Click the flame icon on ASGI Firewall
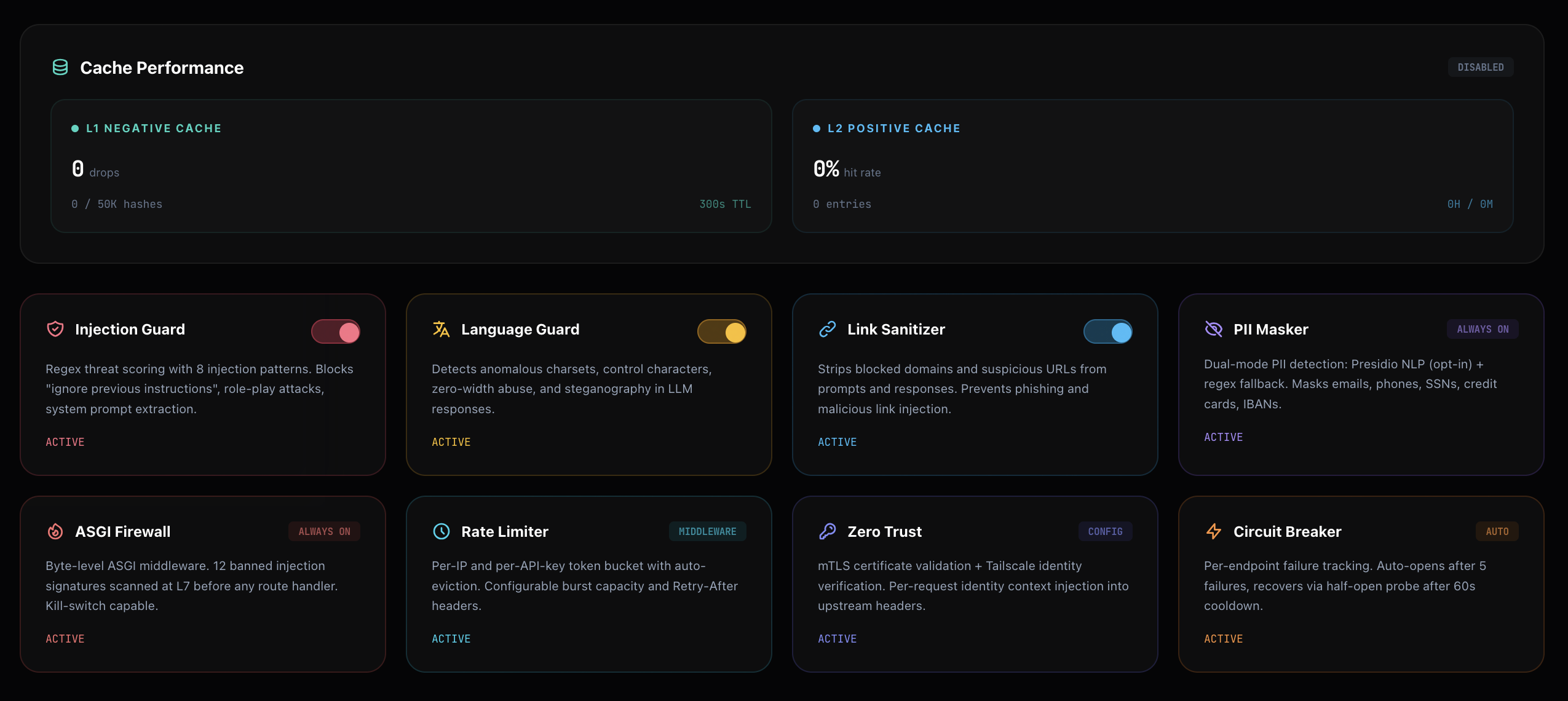This screenshot has width=1568, height=701. (x=55, y=531)
